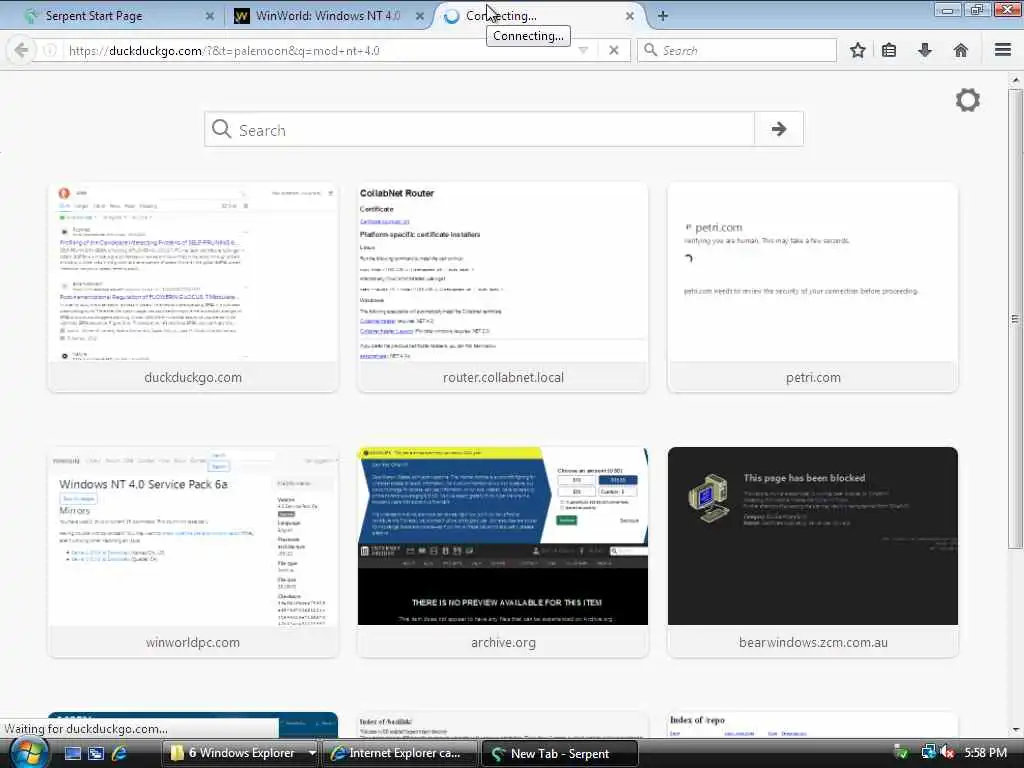1024x768 pixels.
Task: Go back using the back arrow button
Action: 21,50
